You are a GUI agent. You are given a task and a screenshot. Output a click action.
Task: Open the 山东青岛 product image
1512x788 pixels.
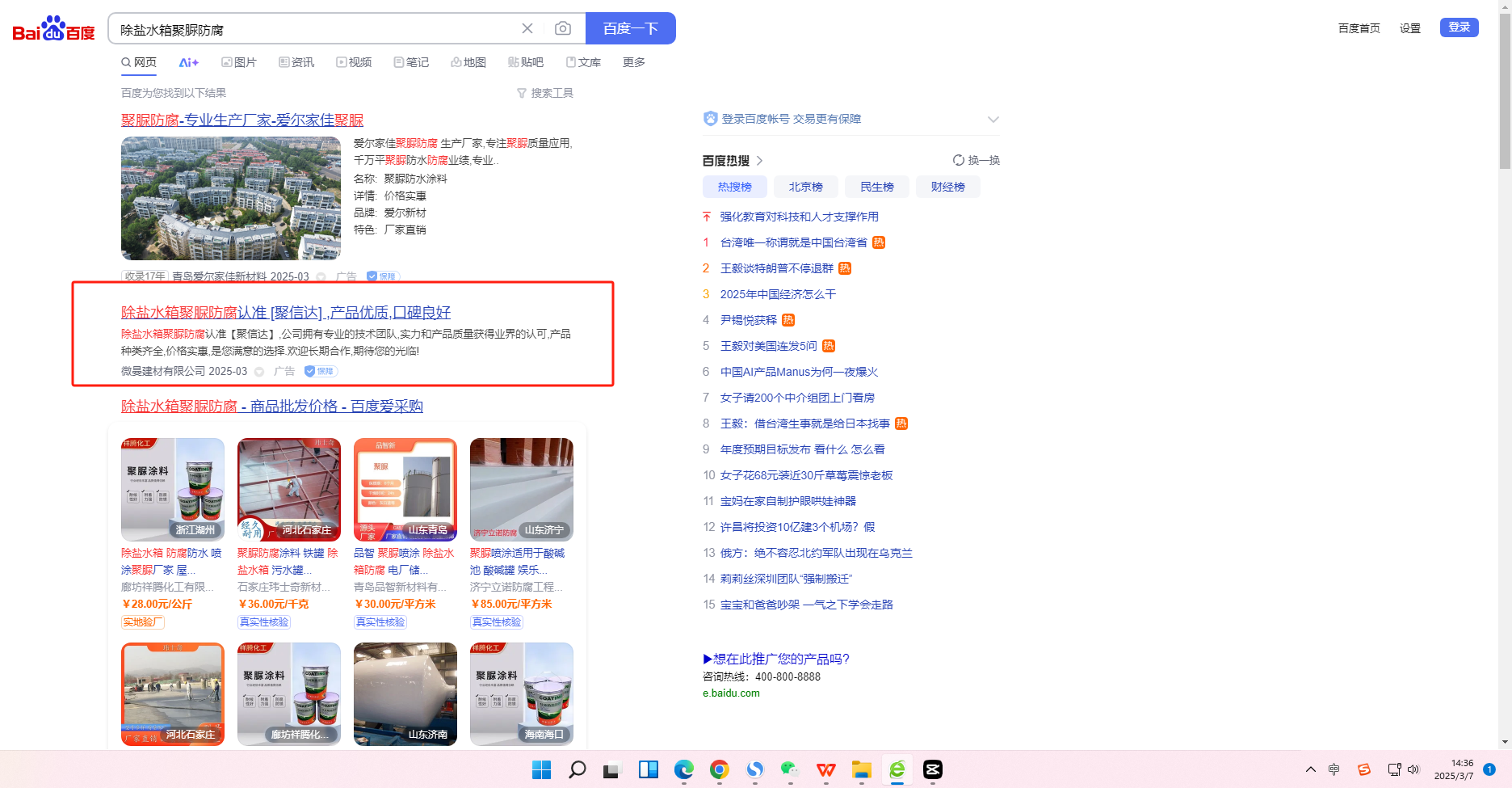(x=405, y=490)
